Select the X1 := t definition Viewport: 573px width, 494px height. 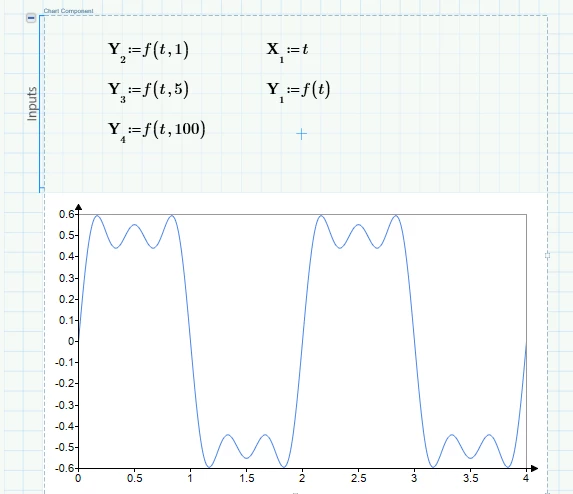pos(288,52)
